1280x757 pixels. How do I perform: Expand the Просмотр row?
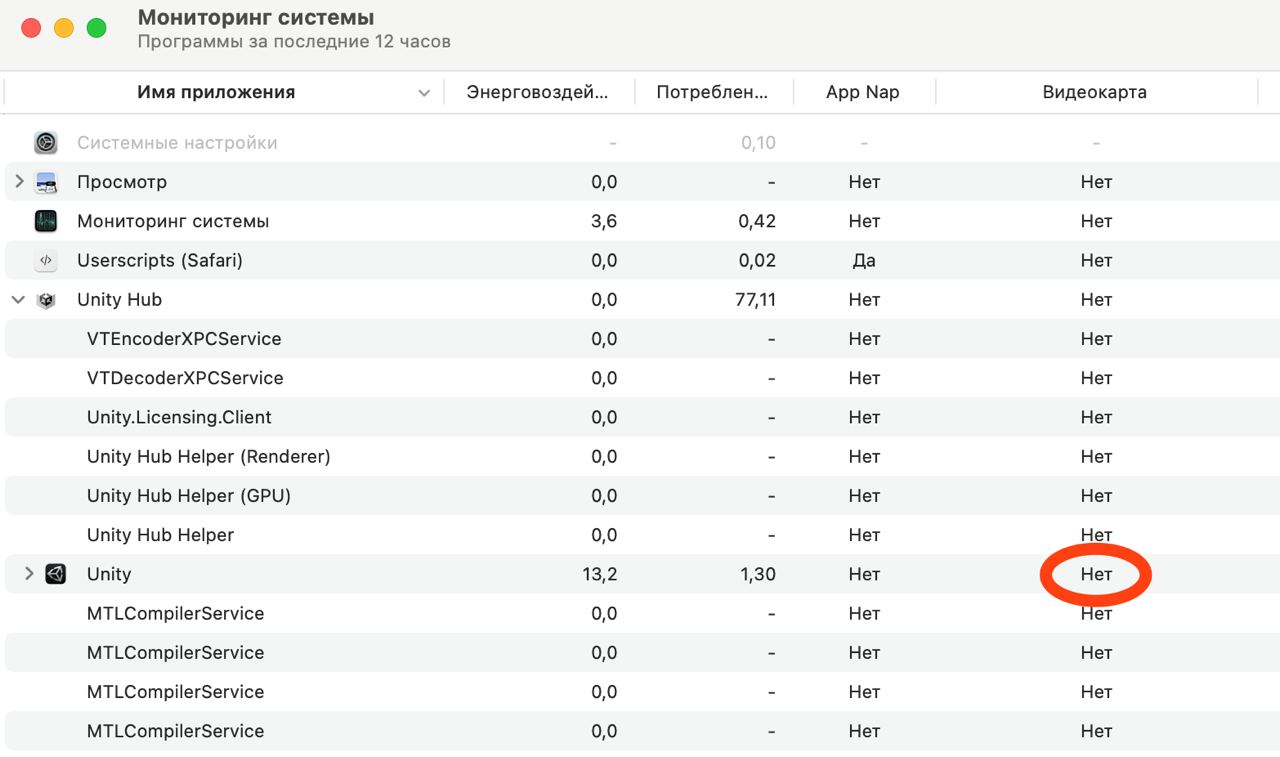[19, 182]
